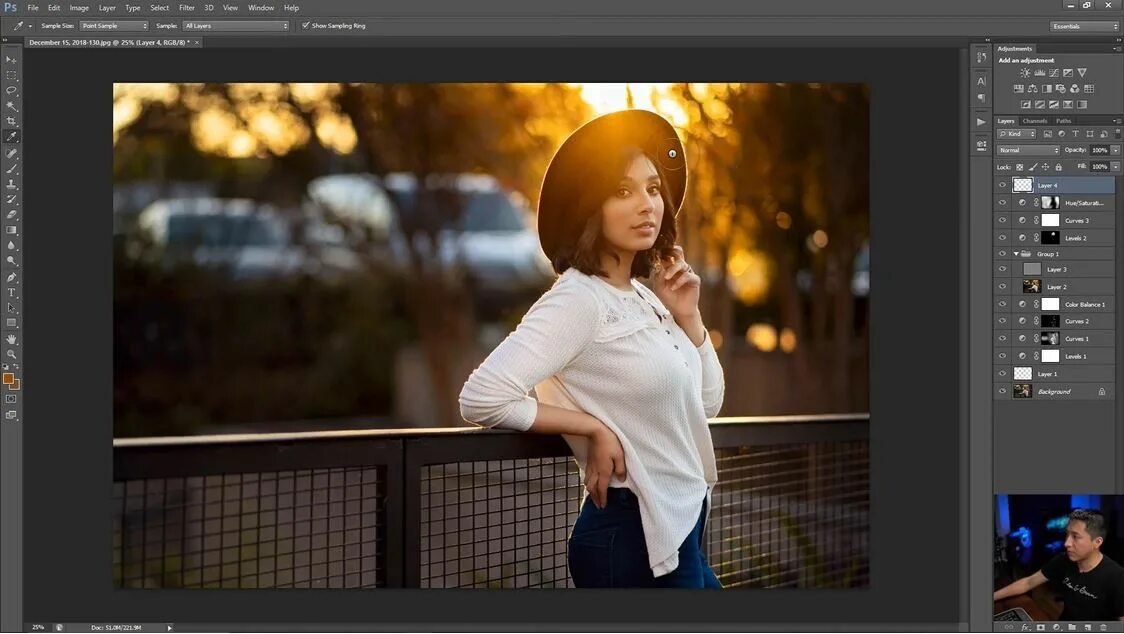Select the Rectangular Marquee tool
The width and height of the screenshot is (1124, 634).
pos(11,75)
